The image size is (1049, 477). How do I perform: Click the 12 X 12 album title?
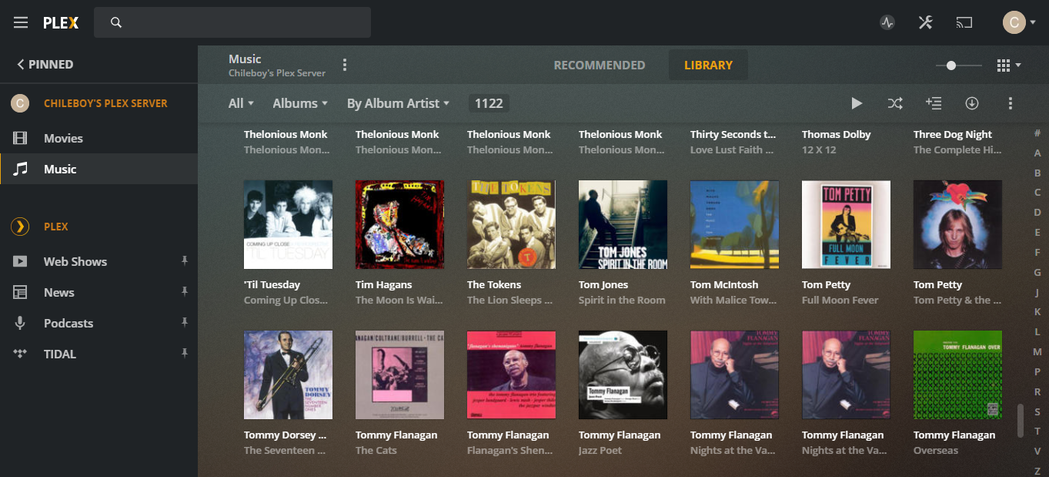(x=819, y=150)
